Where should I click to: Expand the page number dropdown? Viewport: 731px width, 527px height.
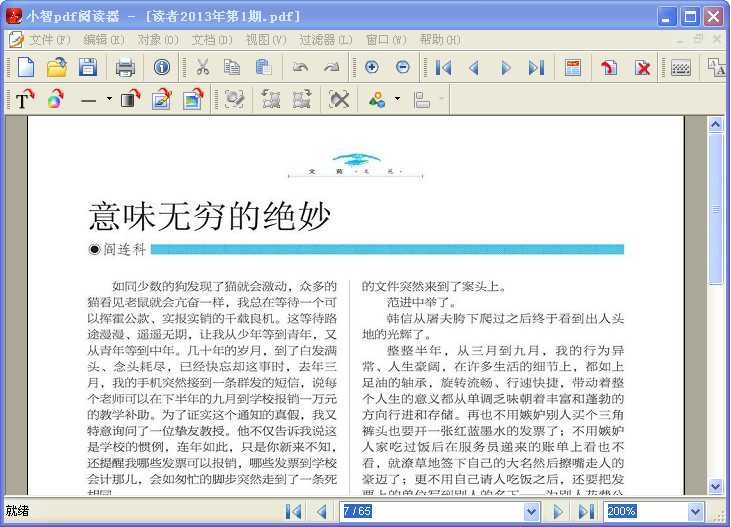[x=531, y=511]
